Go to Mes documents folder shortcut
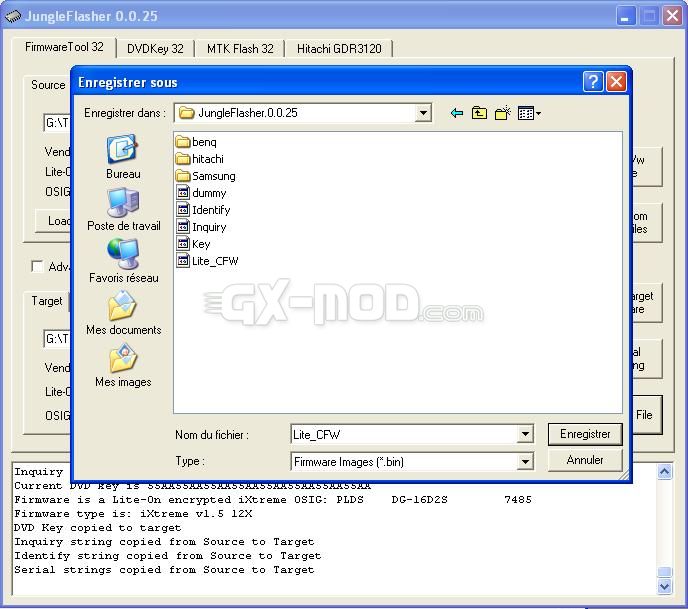 click(x=124, y=313)
